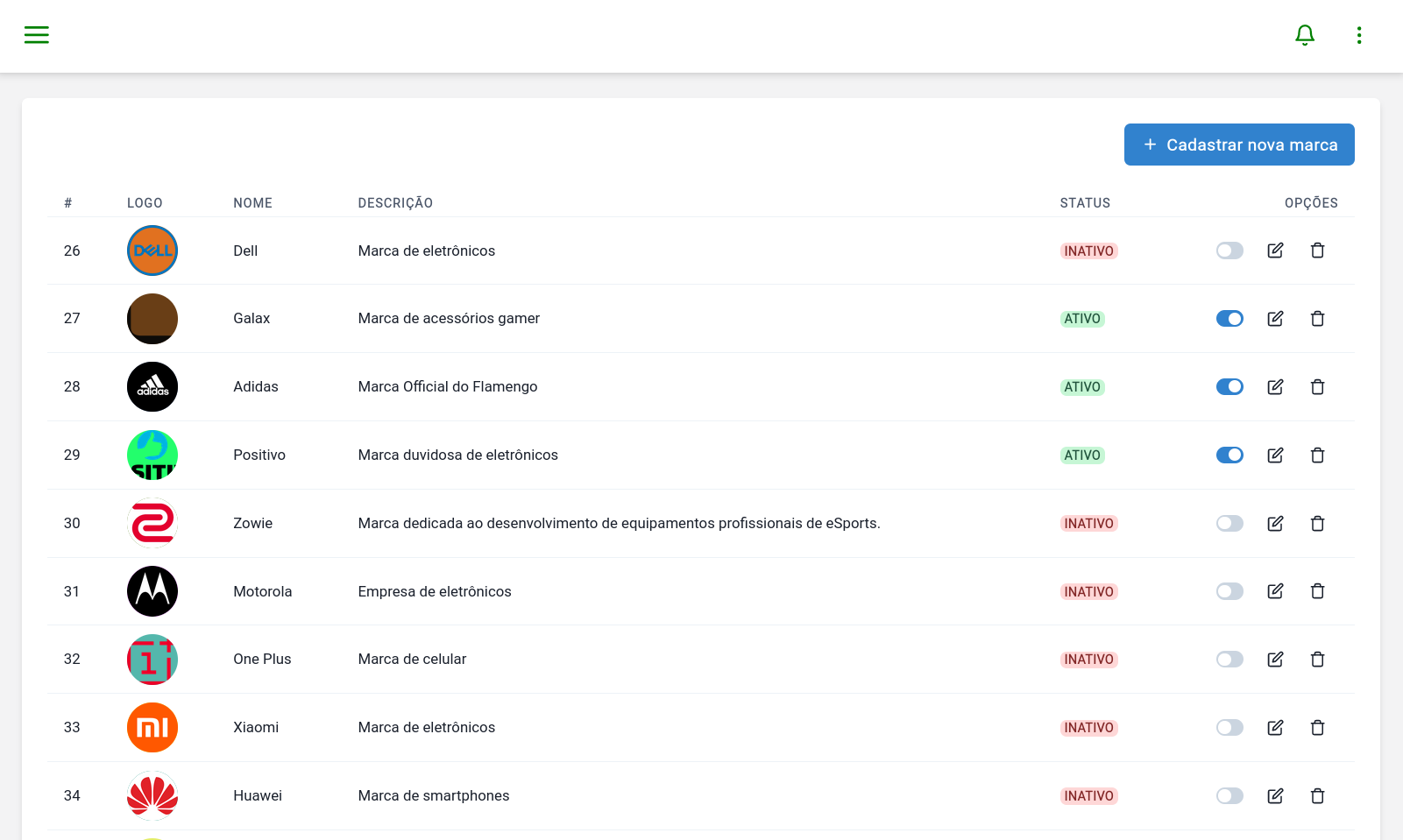Click Cadastrar nova marca button
Image resolution: width=1403 pixels, height=840 pixels.
pyautogui.click(x=1238, y=145)
